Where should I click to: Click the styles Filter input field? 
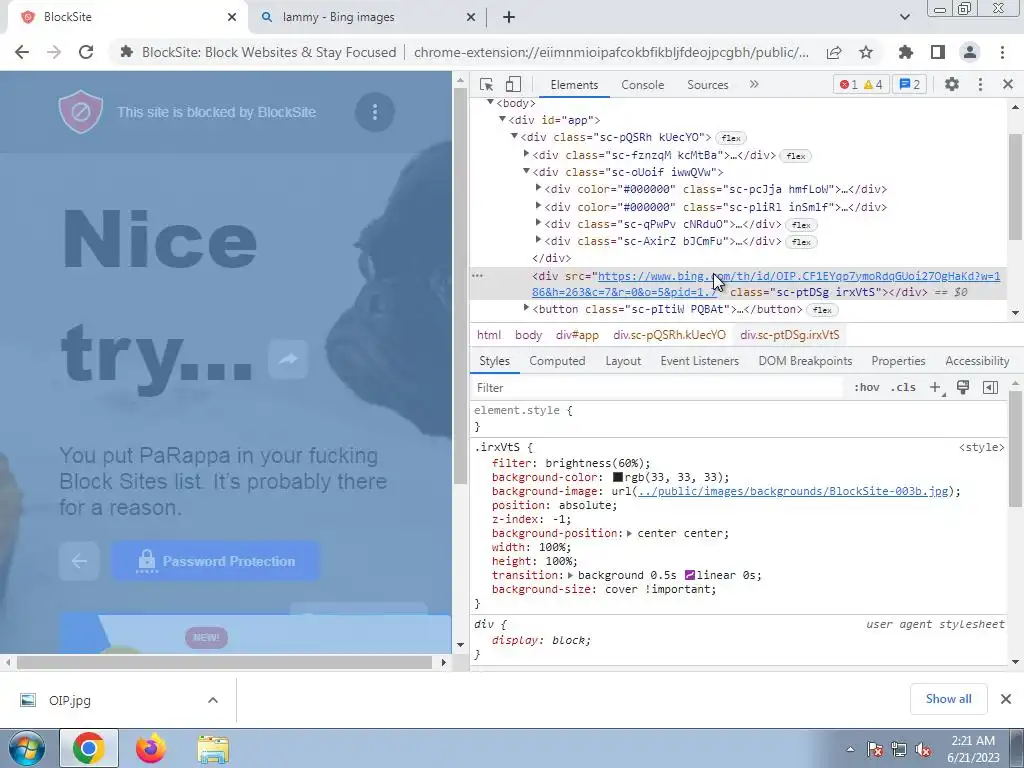pos(656,388)
